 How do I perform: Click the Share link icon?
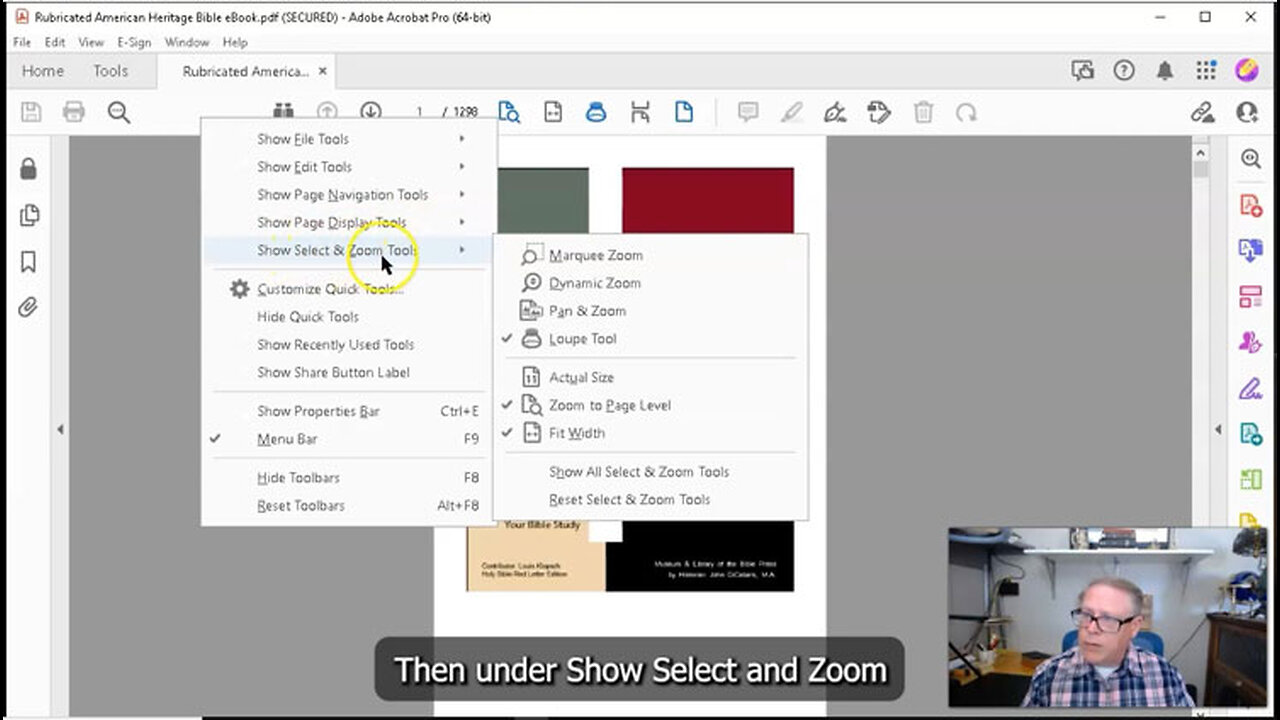tap(1203, 112)
